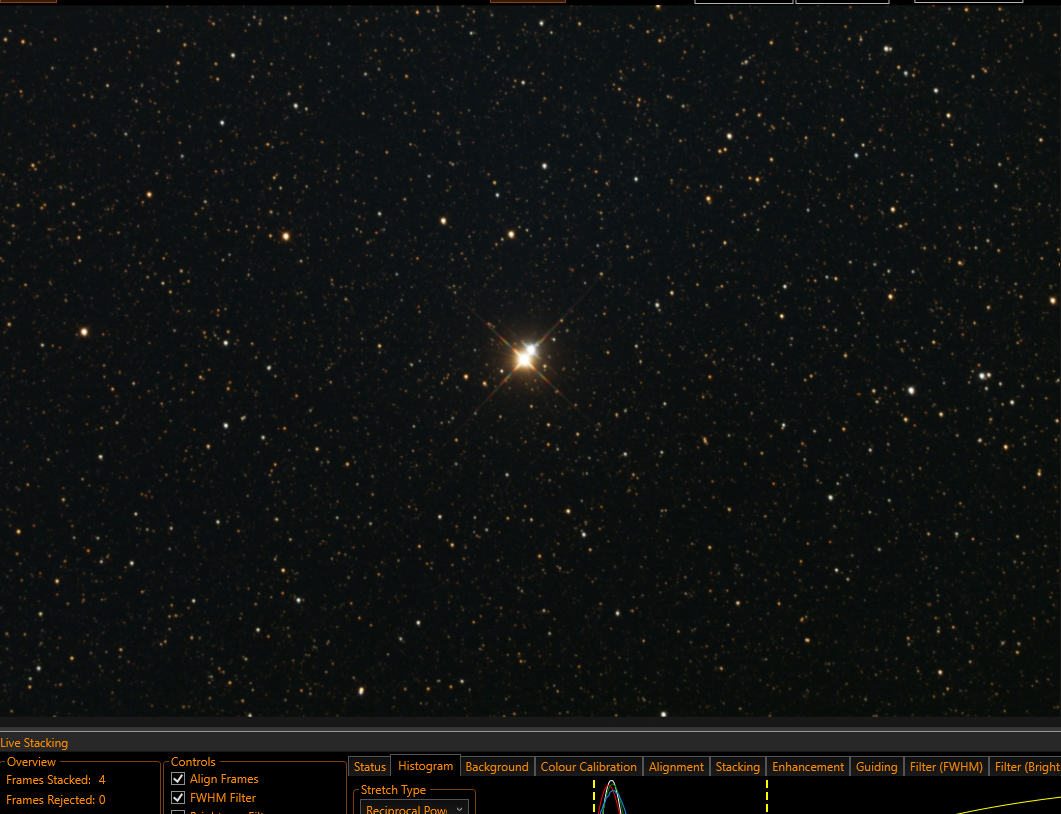Open the Filter (Bright...) tab
Viewport: 1061px width, 814px height.
pos(1025,767)
